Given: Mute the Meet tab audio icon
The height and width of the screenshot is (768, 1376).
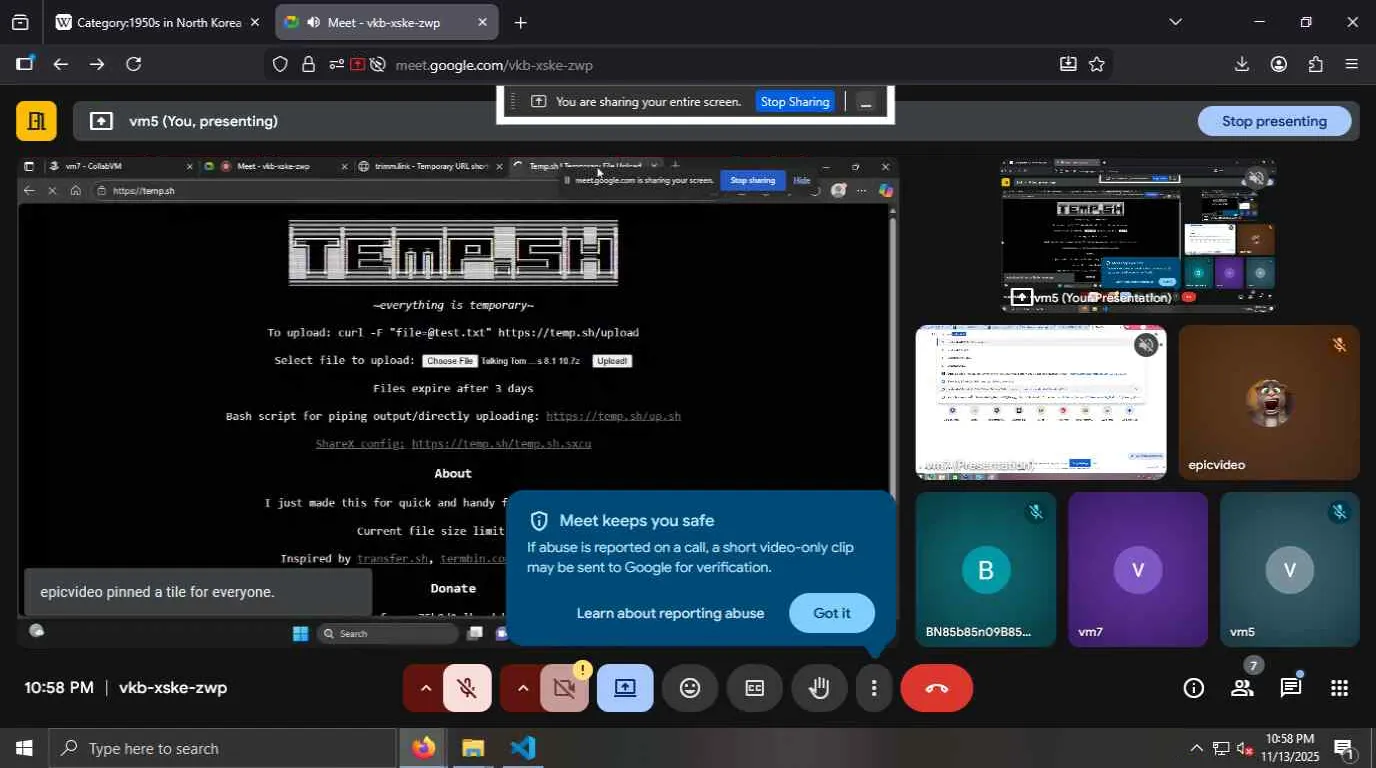Looking at the screenshot, I should click(312, 22).
